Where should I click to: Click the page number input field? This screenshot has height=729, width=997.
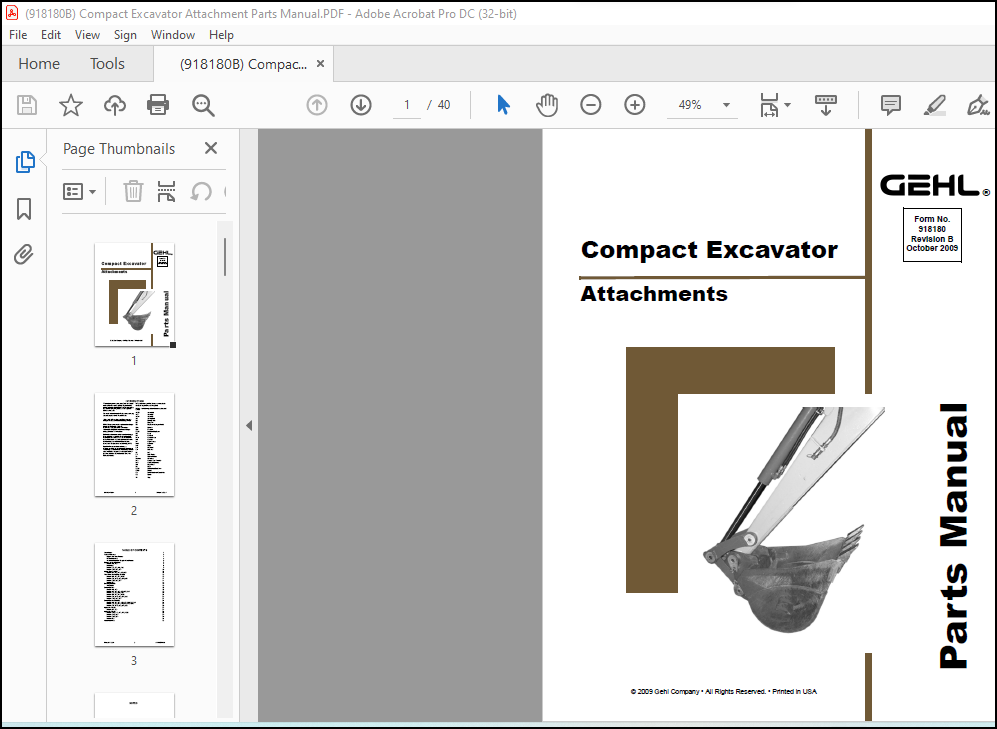pyautogui.click(x=406, y=105)
